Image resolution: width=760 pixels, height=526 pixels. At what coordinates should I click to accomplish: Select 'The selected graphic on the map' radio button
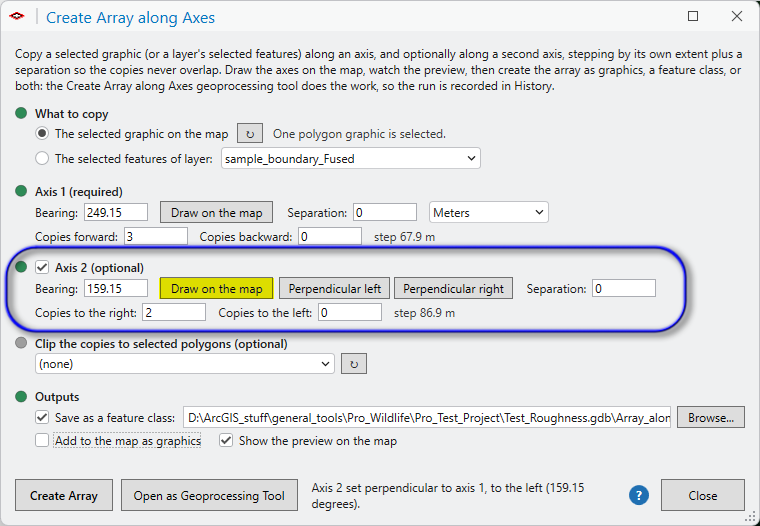[42, 134]
